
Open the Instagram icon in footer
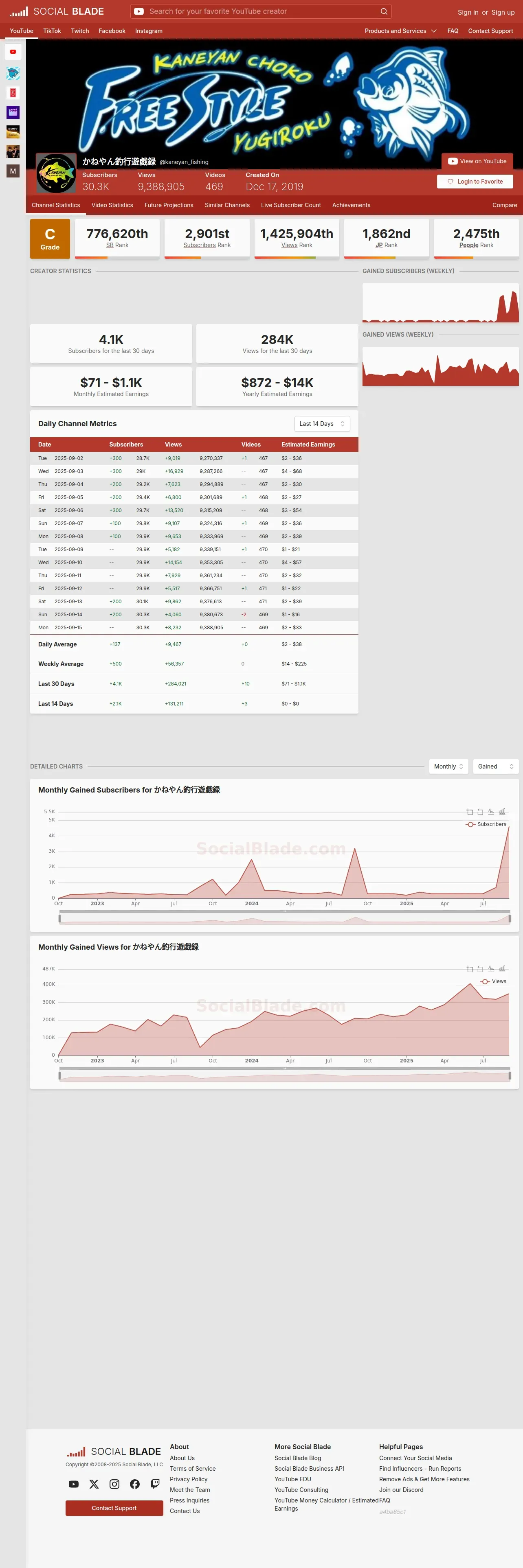point(114,1484)
